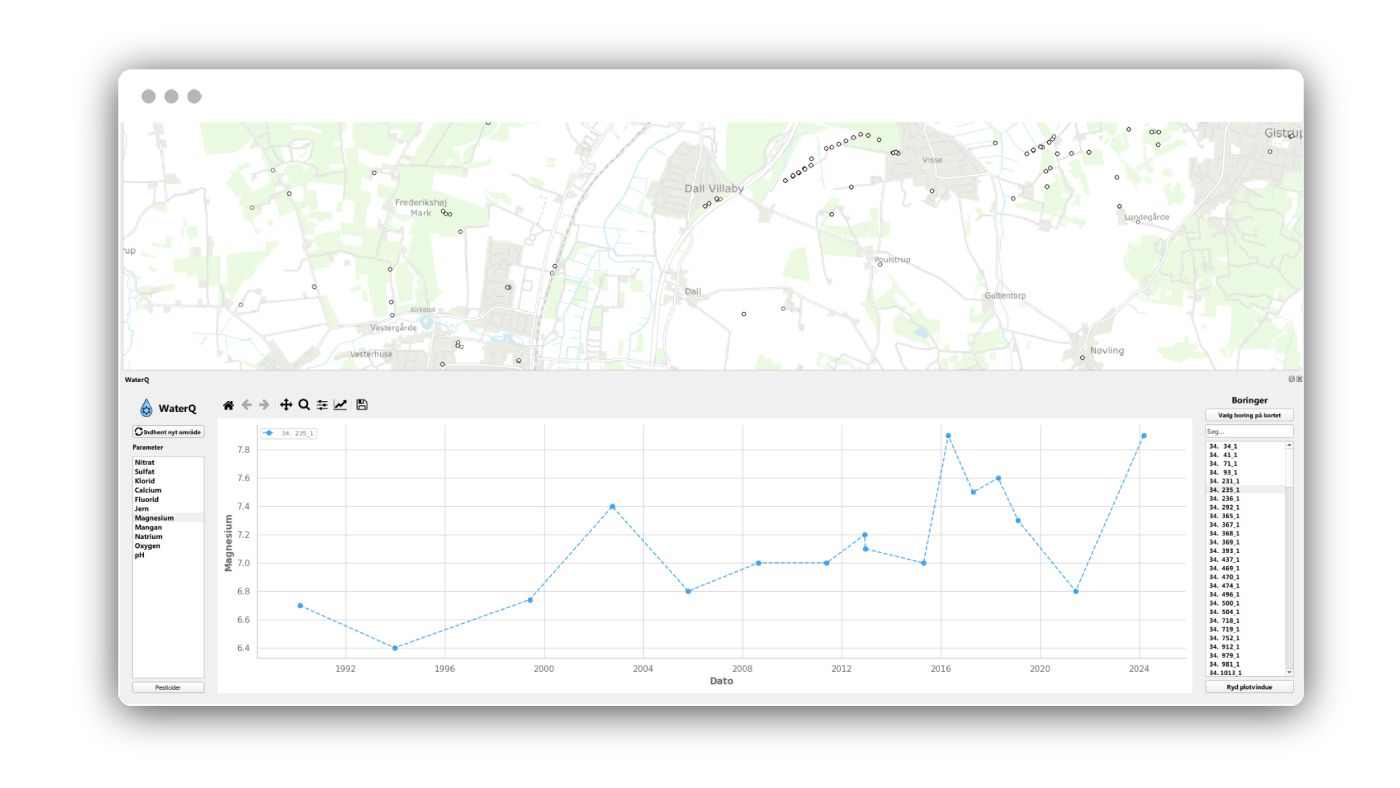Click the 34. 235_1 legend entry
The width and height of the screenshot is (1400, 788).
pyautogui.click(x=289, y=433)
